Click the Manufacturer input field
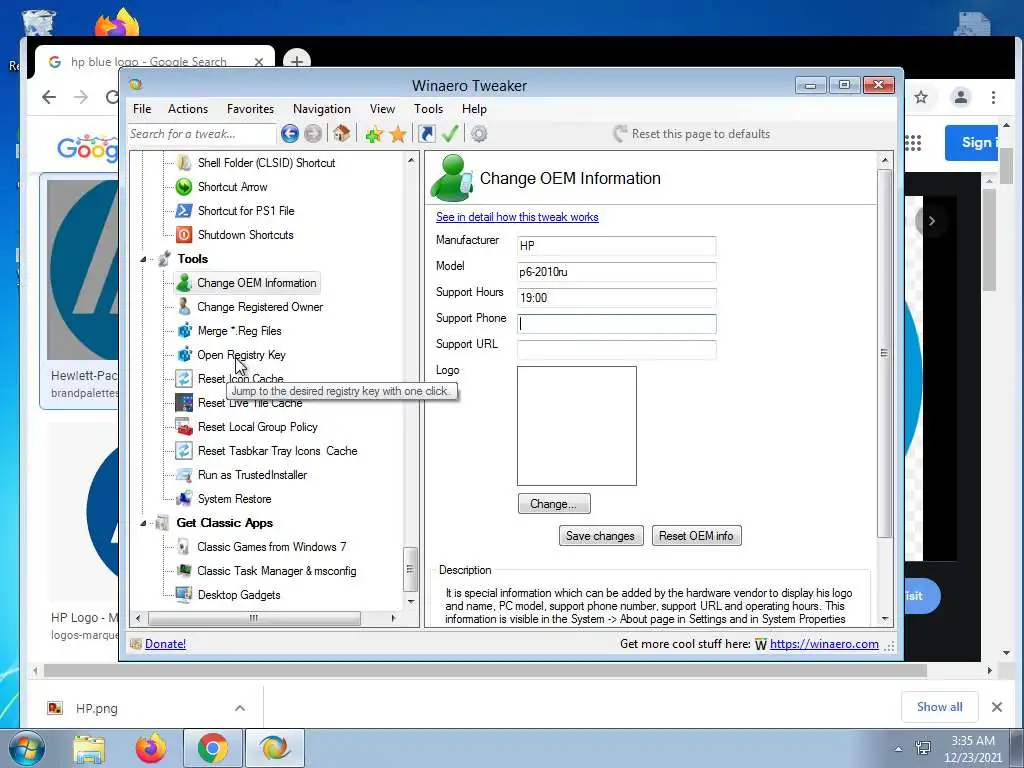 (616, 246)
